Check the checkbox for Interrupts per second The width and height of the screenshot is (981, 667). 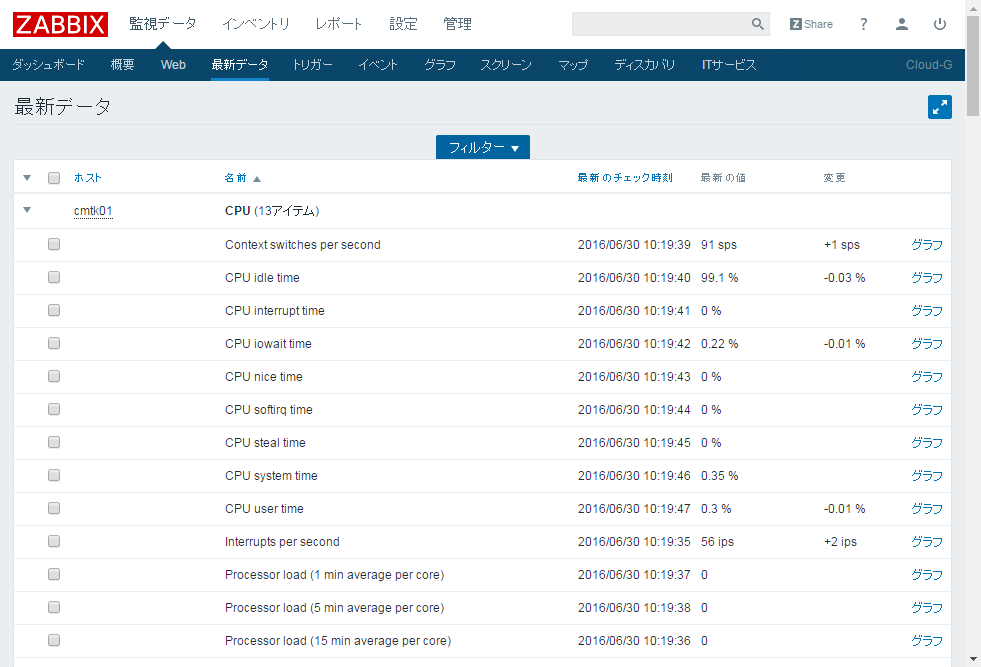tap(53, 541)
